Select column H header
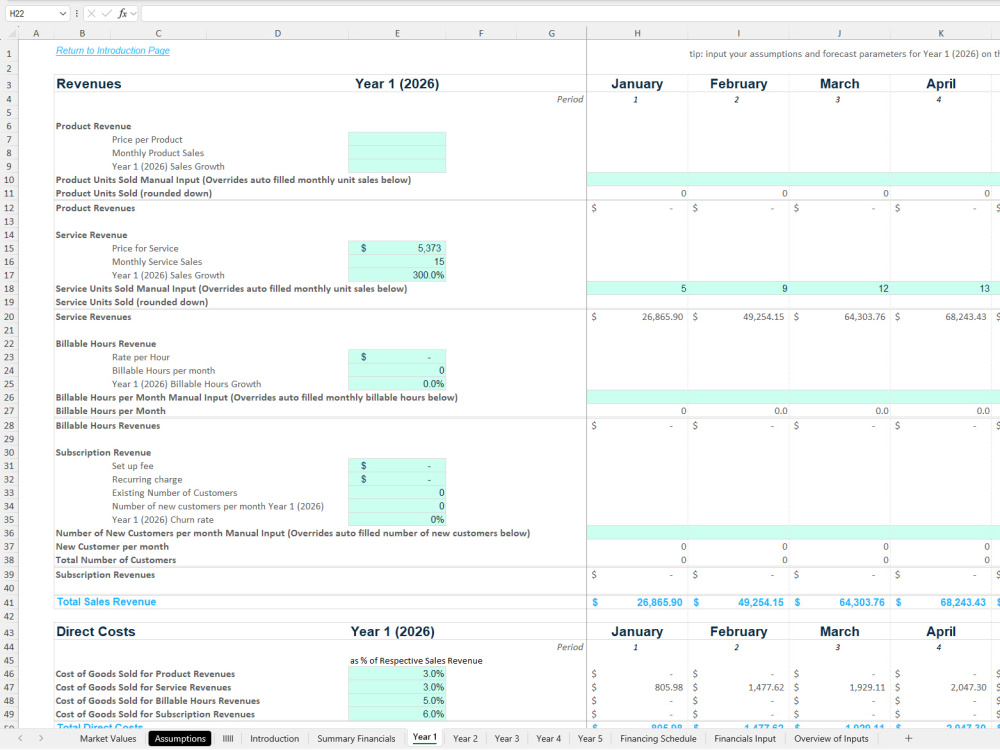The image size is (1000, 750). click(x=637, y=33)
